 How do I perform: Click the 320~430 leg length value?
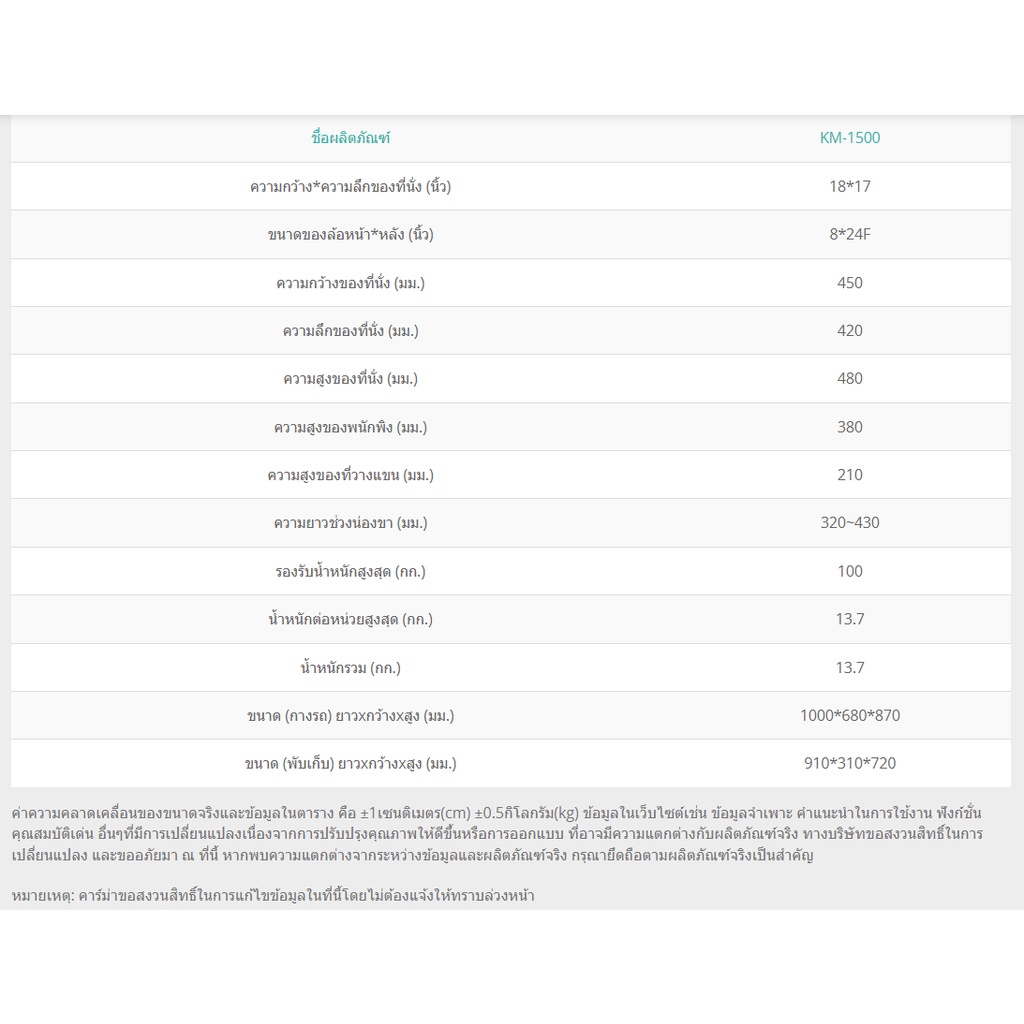[850, 523]
